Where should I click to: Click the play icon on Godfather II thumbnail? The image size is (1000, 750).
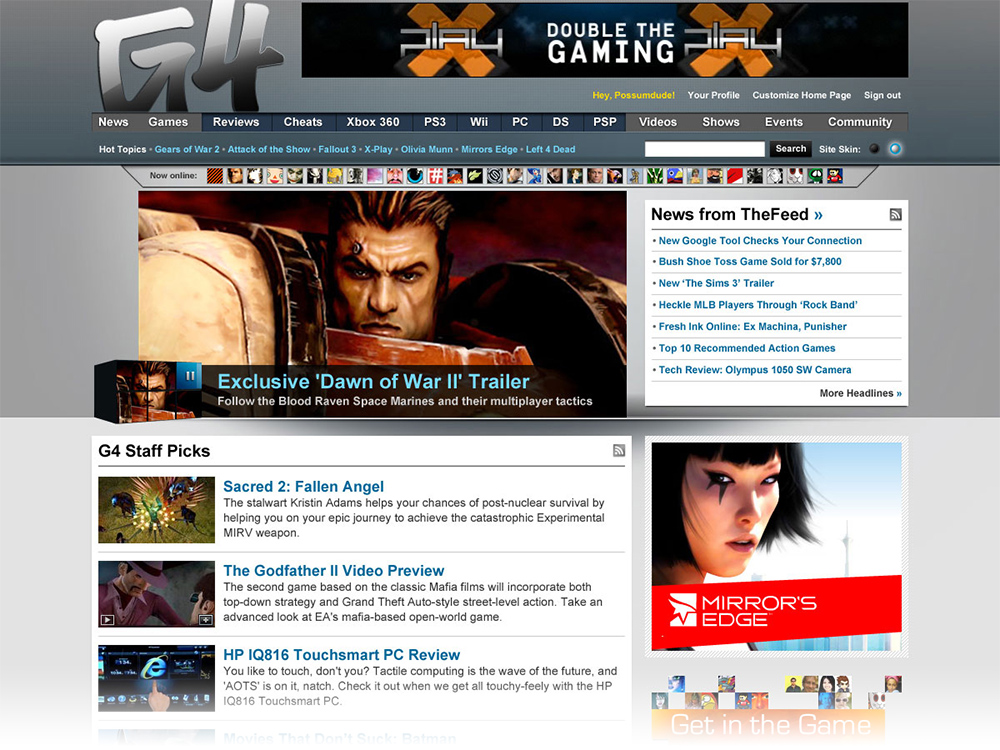[107, 619]
